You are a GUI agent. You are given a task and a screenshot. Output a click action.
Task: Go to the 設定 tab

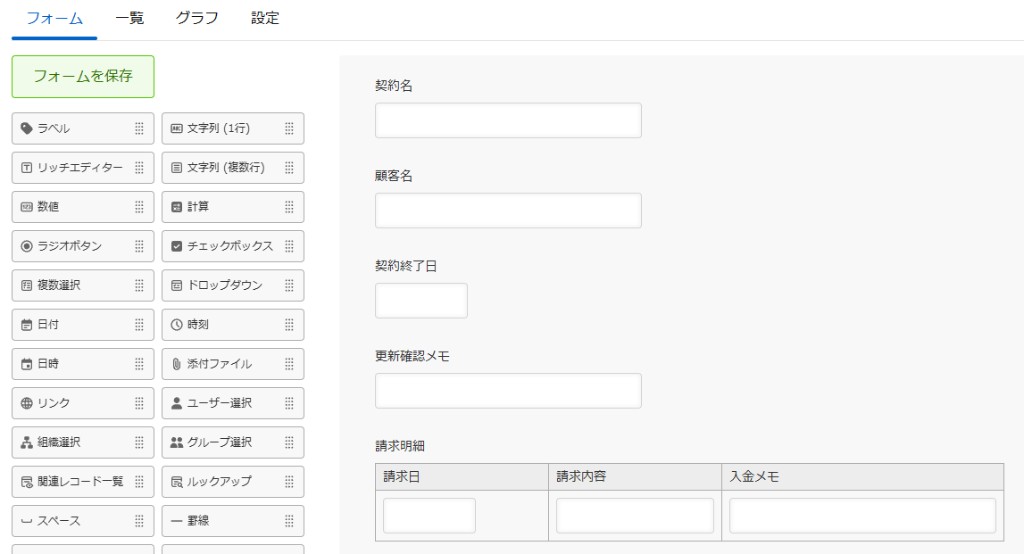pos(265,18)
